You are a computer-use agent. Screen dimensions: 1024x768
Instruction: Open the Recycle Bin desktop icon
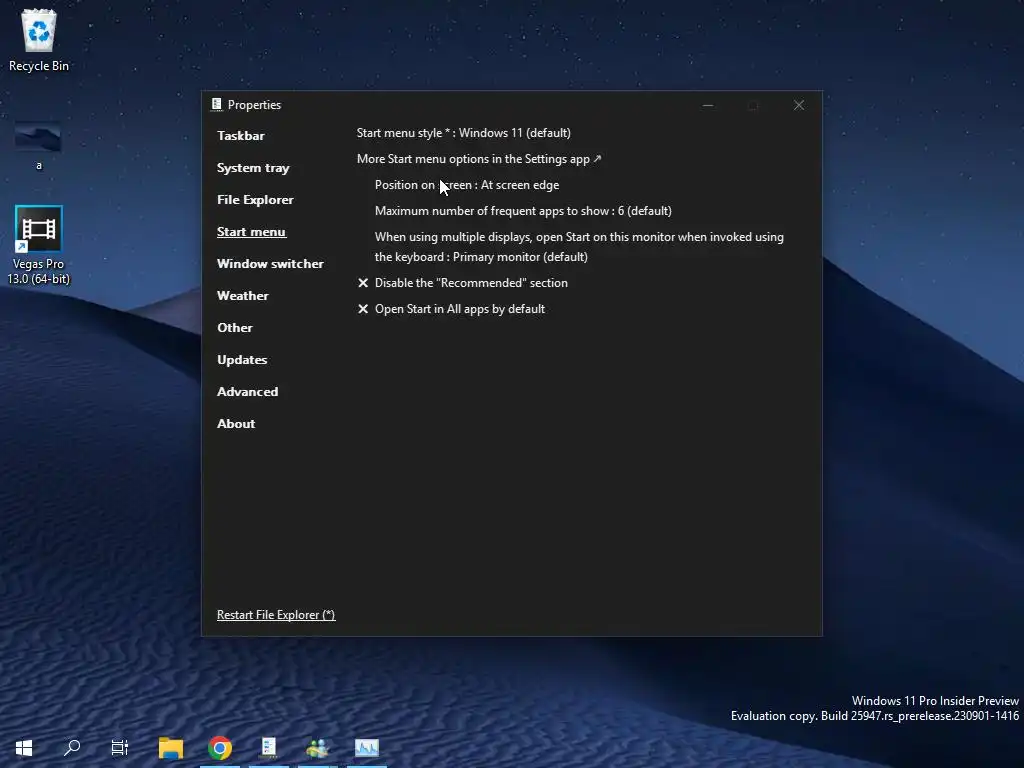(x=39, y=39)
